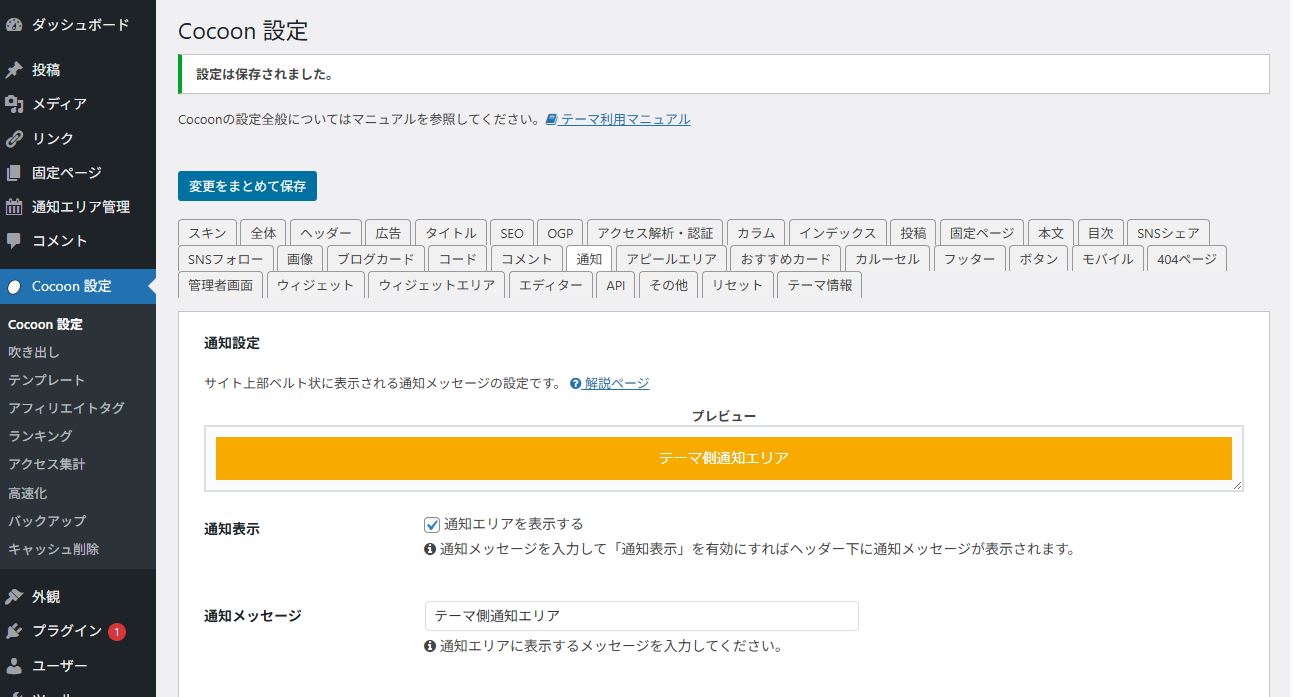The height and width of the screenshot is (697, 1293).
Task: Open the 解説ページ link
Action: (x=617, y=383)
